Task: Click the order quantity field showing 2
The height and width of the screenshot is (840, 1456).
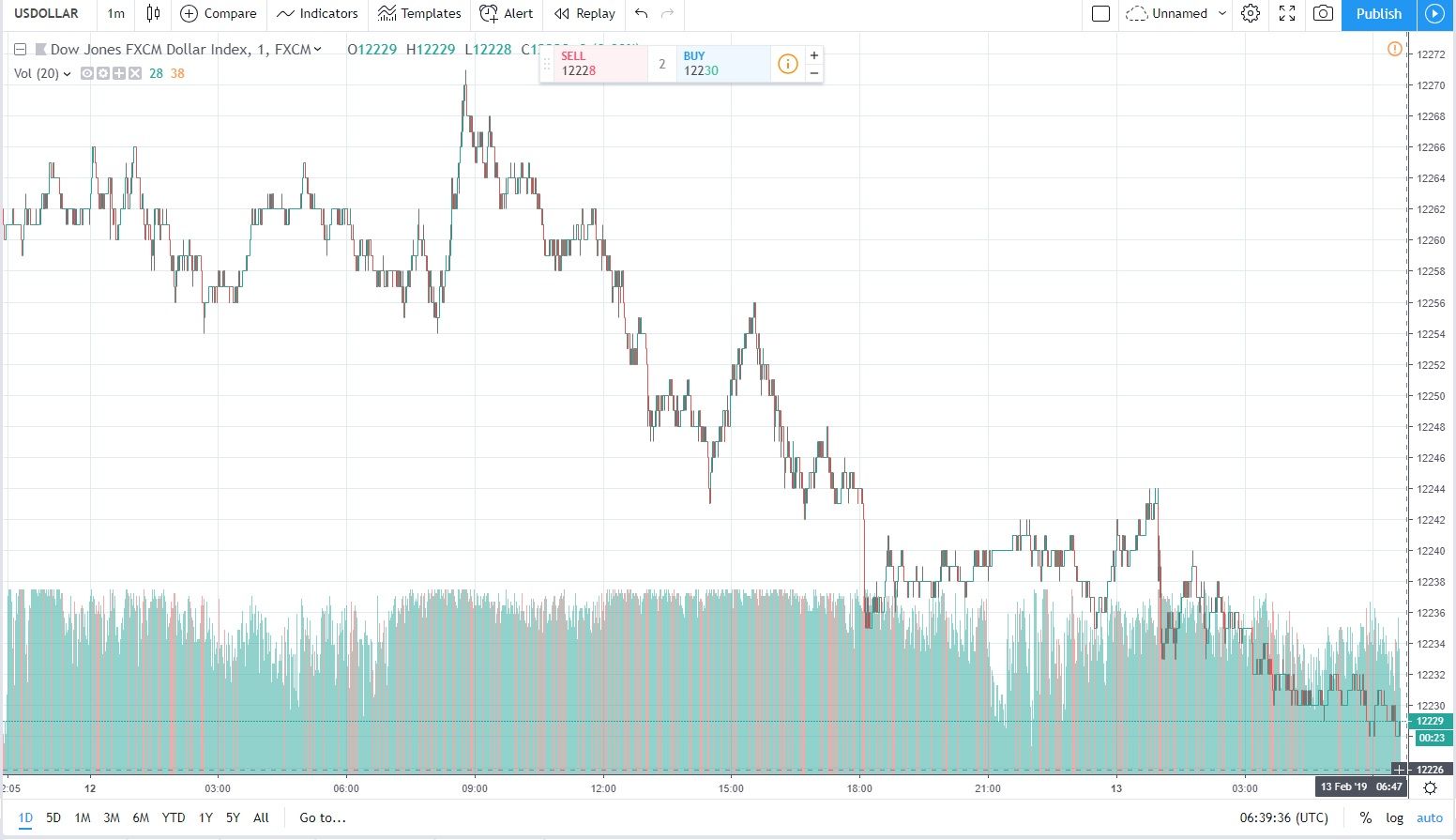Action: [661, 64]
